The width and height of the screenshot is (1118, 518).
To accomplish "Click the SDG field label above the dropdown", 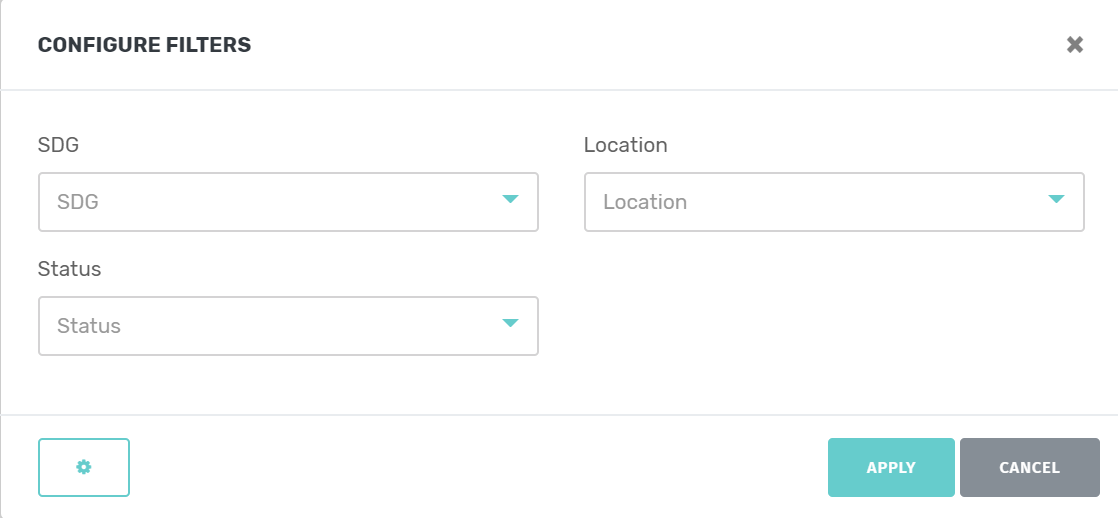I will [58, 145].
